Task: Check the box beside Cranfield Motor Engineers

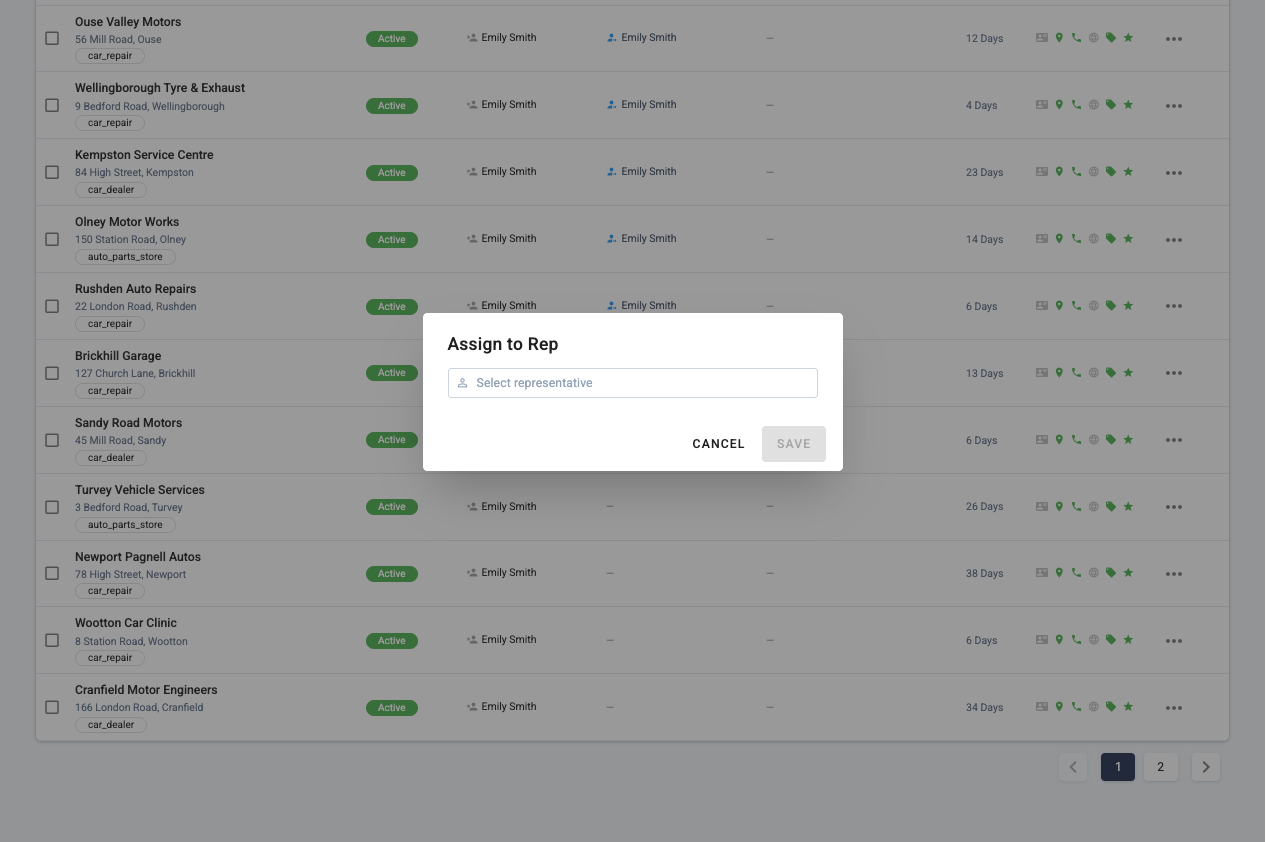Action: coord(52,707)
